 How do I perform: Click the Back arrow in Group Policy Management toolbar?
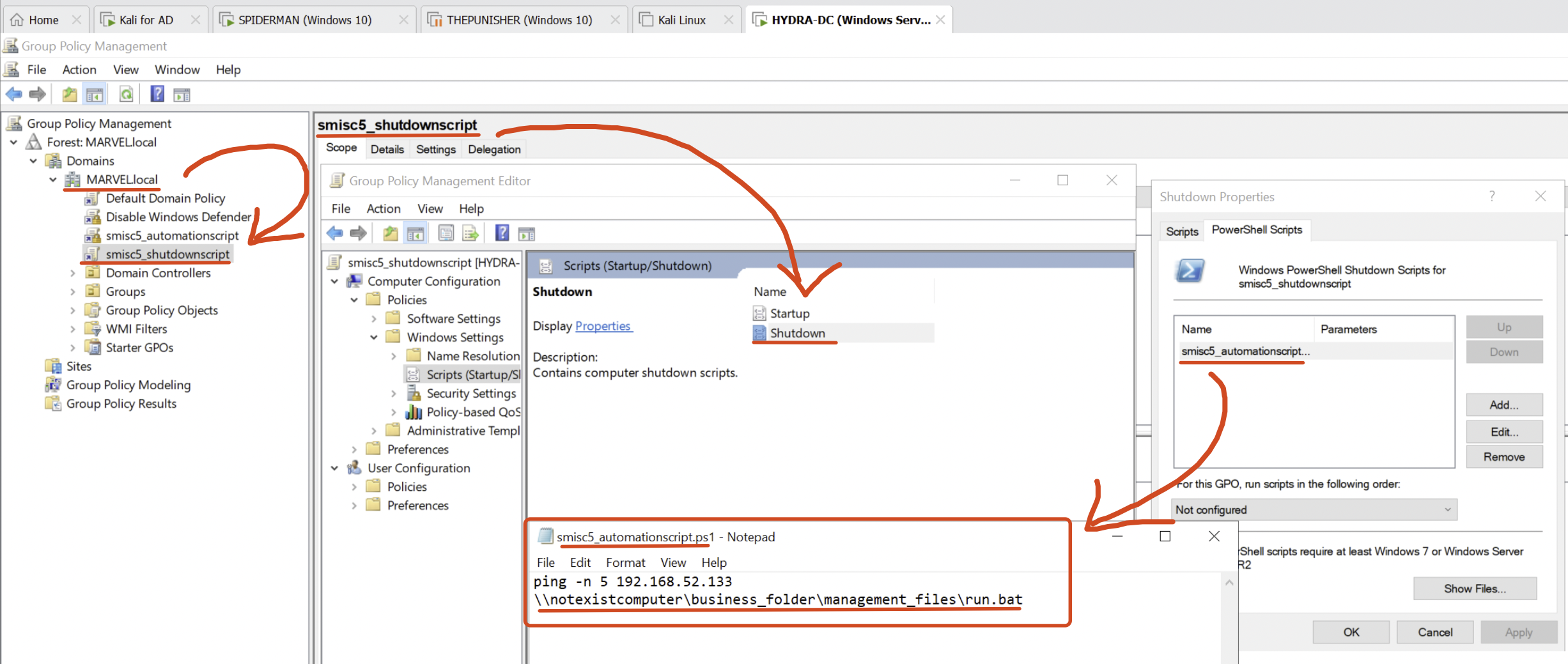tap(14, 95)
